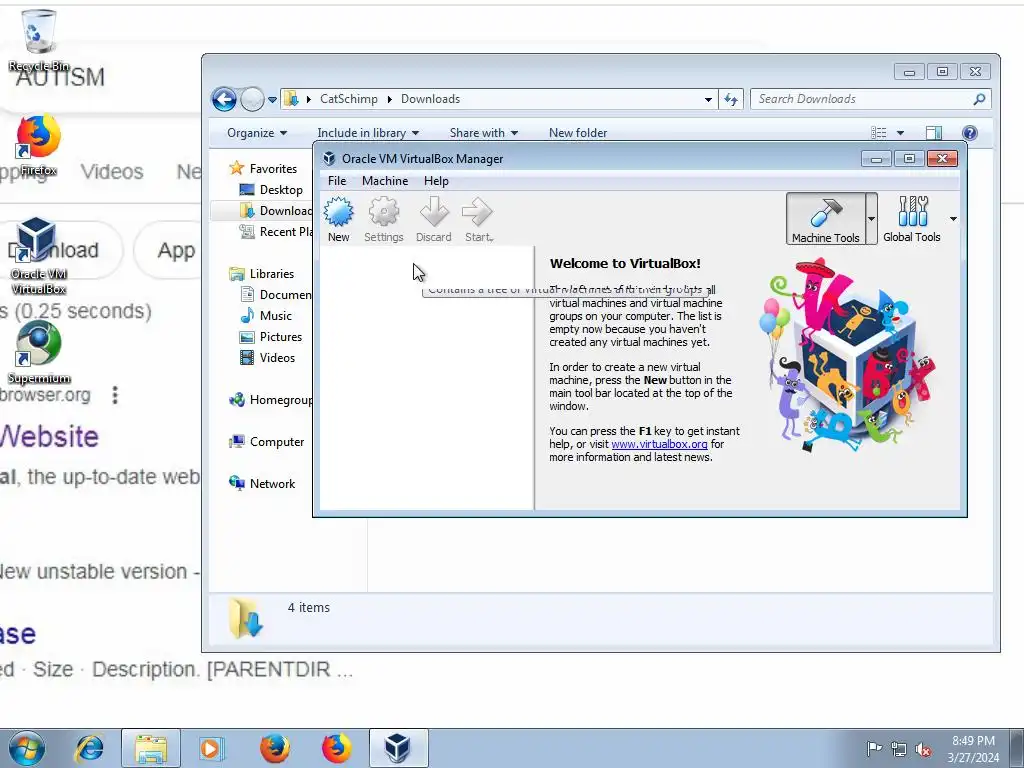1024x768 pixels.
Task: Open the Oracle VM VirtualBox desktop shortcut
Action: [x=38, y=256]
